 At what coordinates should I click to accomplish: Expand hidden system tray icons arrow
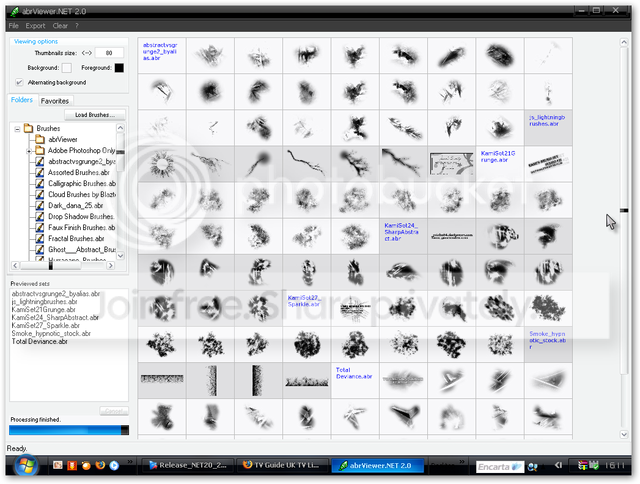coord(558,465)
